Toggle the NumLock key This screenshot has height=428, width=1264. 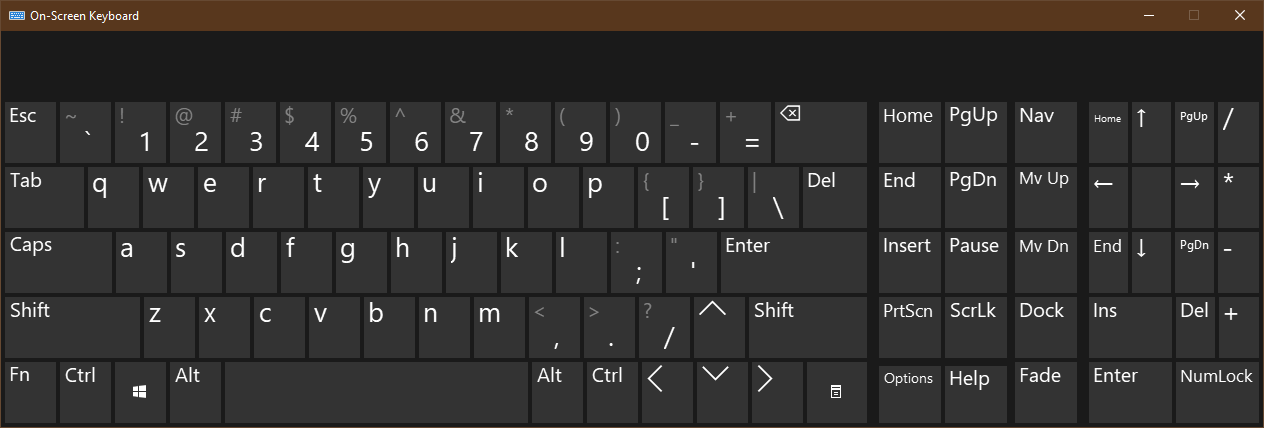[x=1216, y=392]
